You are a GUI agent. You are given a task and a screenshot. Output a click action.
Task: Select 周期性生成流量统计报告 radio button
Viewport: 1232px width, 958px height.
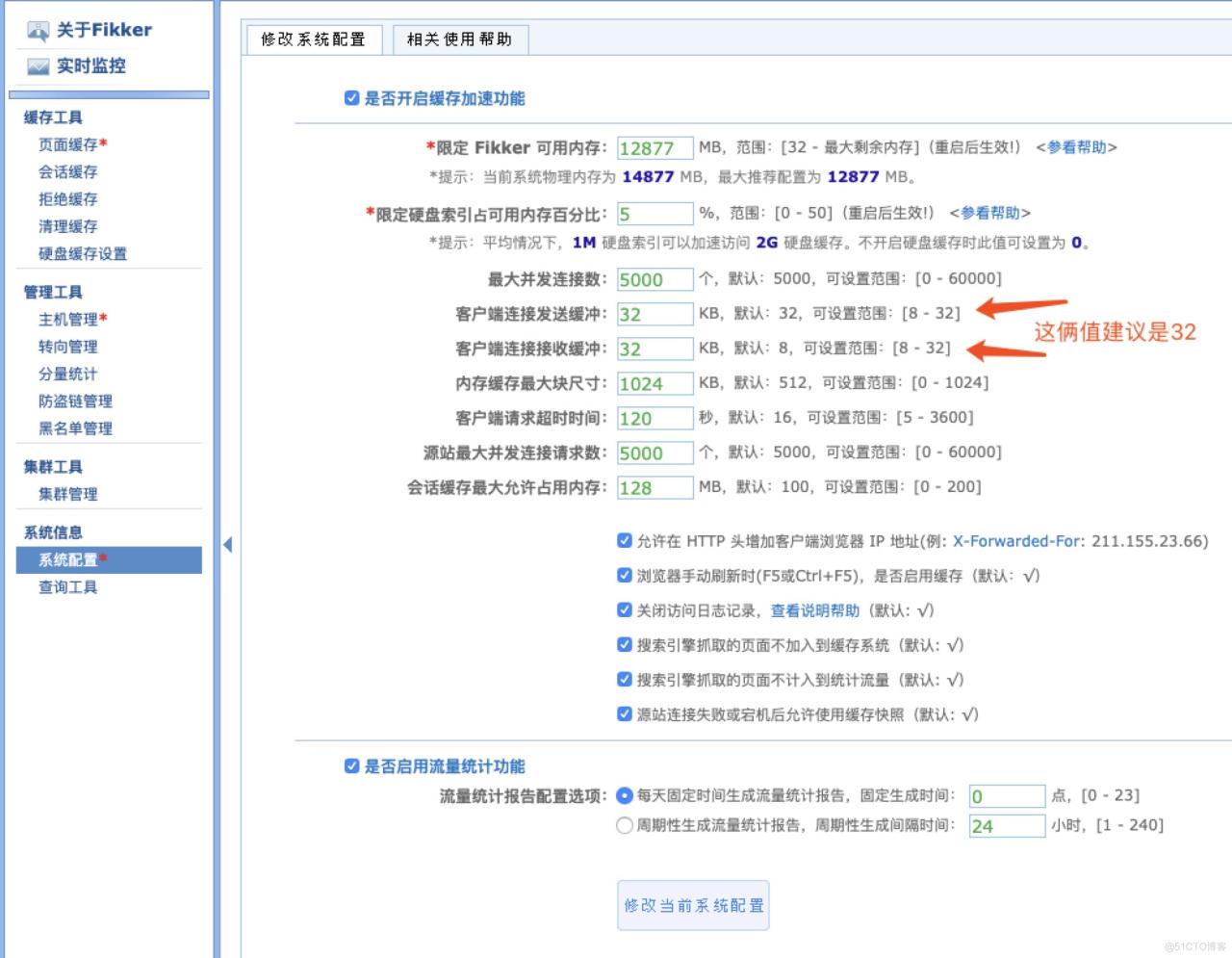[x=625, y=825]
